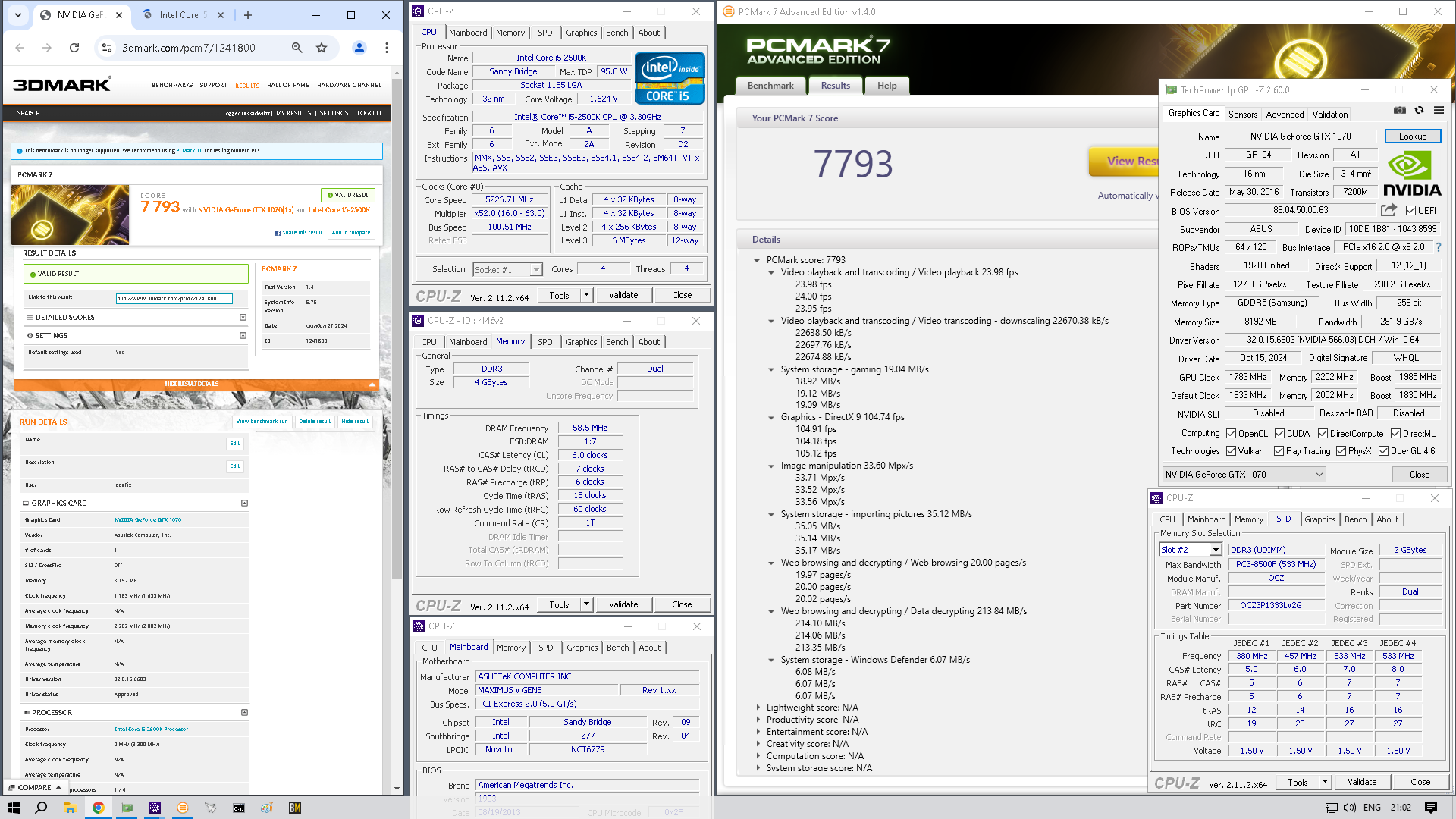Screen dimensions: 1456x819
Task: Toggle the Vulkan checkbox
Action: click(x=1231, y=451)
